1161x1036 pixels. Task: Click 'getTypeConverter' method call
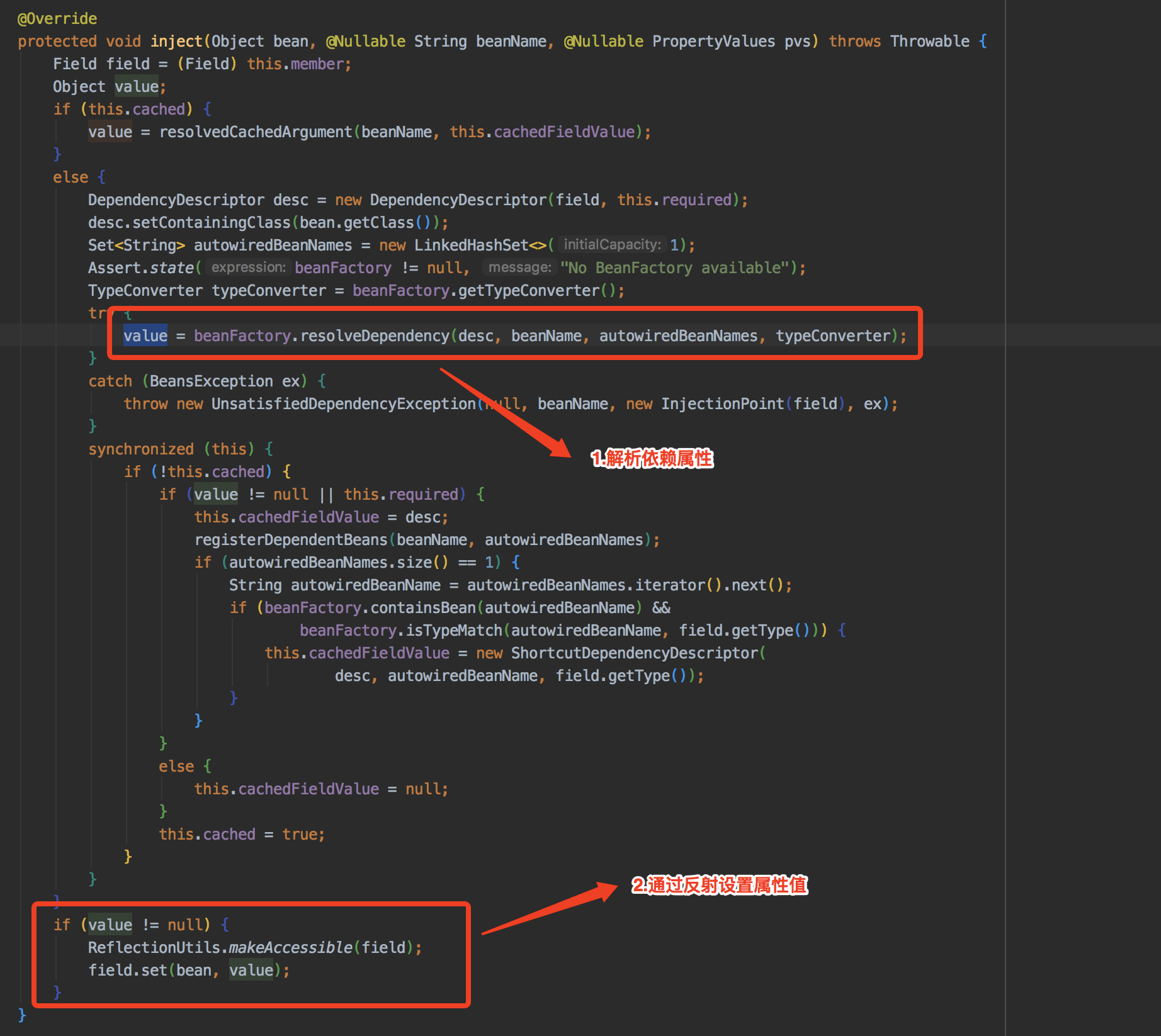click(529, 291)
